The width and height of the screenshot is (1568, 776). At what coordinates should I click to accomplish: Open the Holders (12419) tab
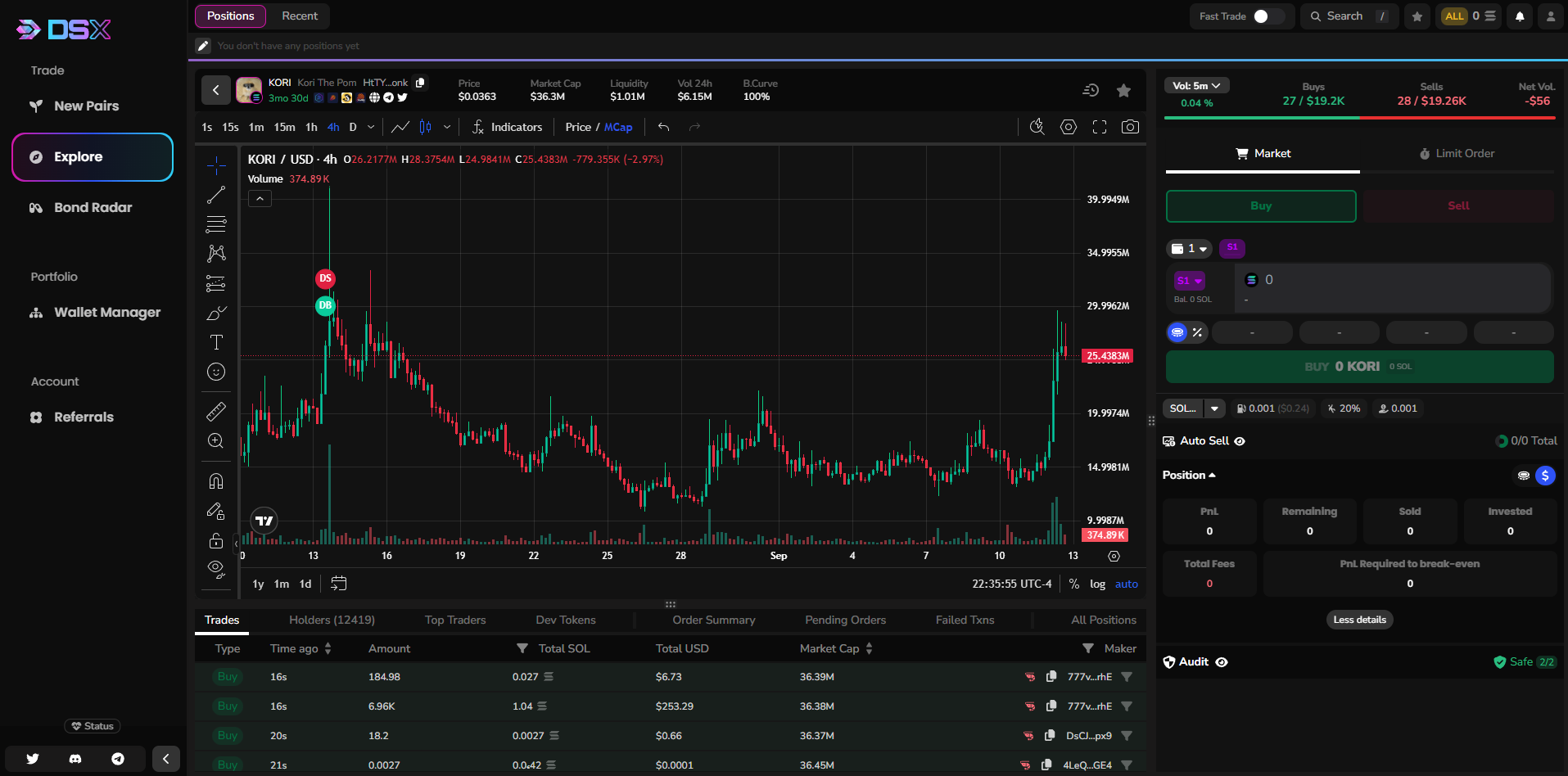tap(331, 620)
